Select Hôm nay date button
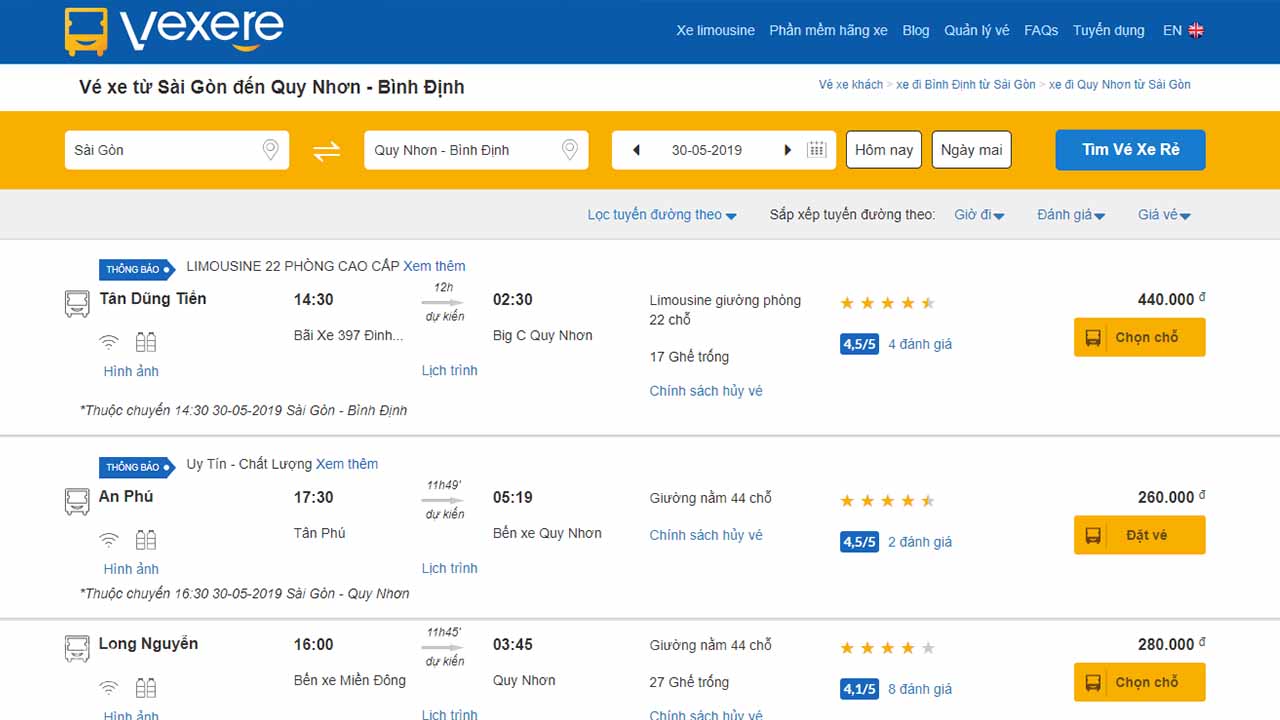The height and width of the screenshot is (720, 1280). pyautogui.click(x=884, y=150)
